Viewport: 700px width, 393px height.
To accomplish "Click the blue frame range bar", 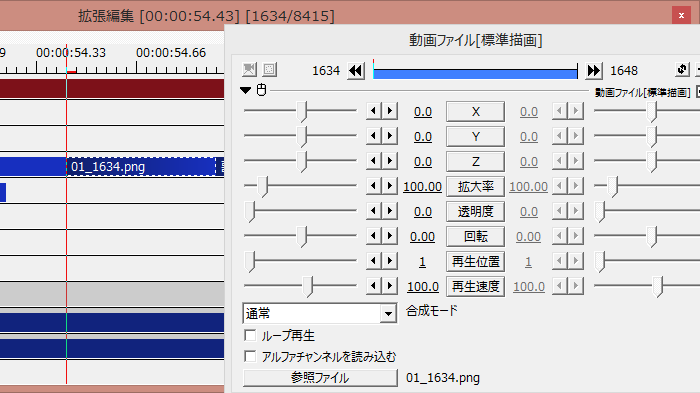I will (475, 71).
